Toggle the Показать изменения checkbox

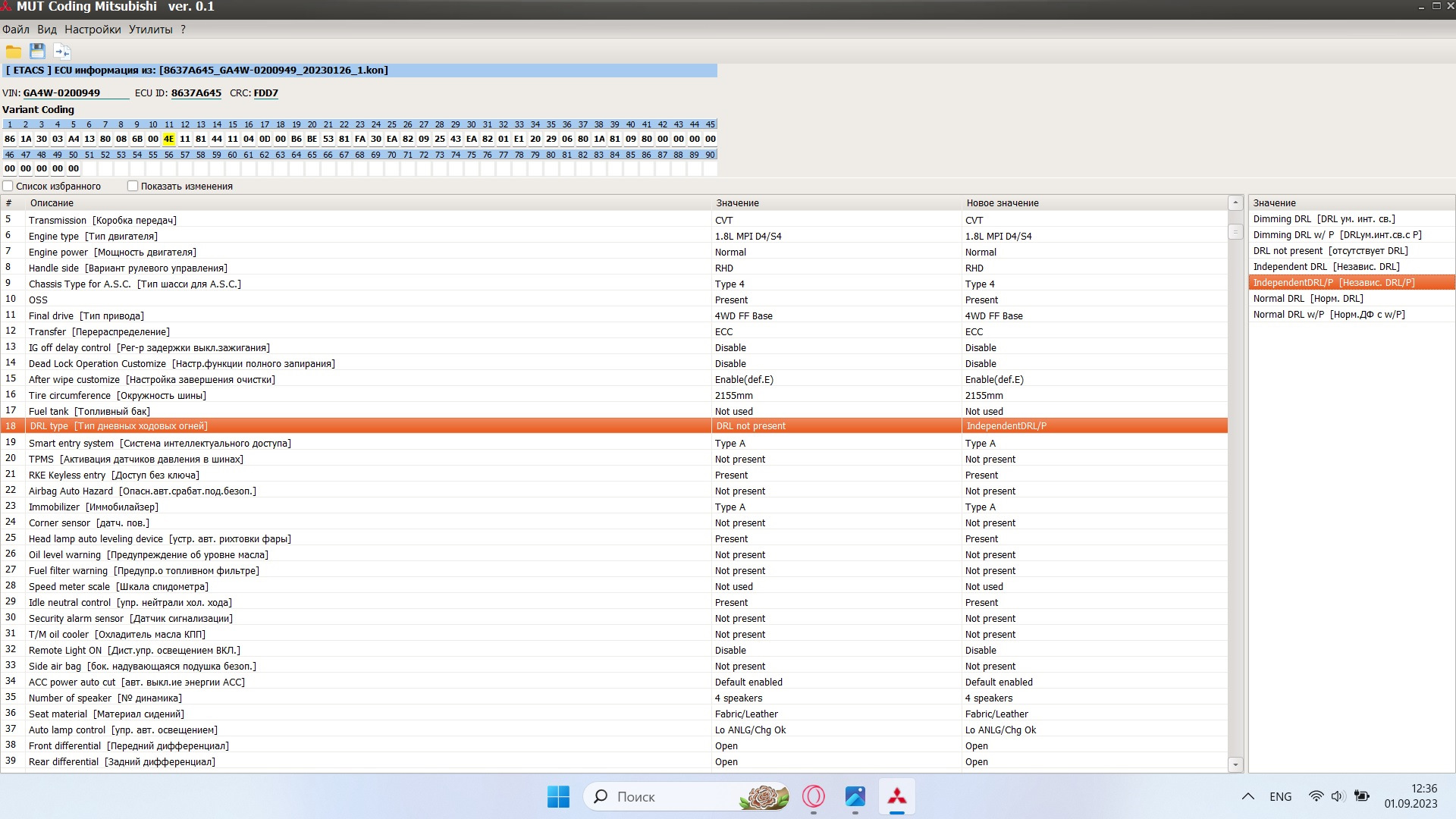coord(133,186)
